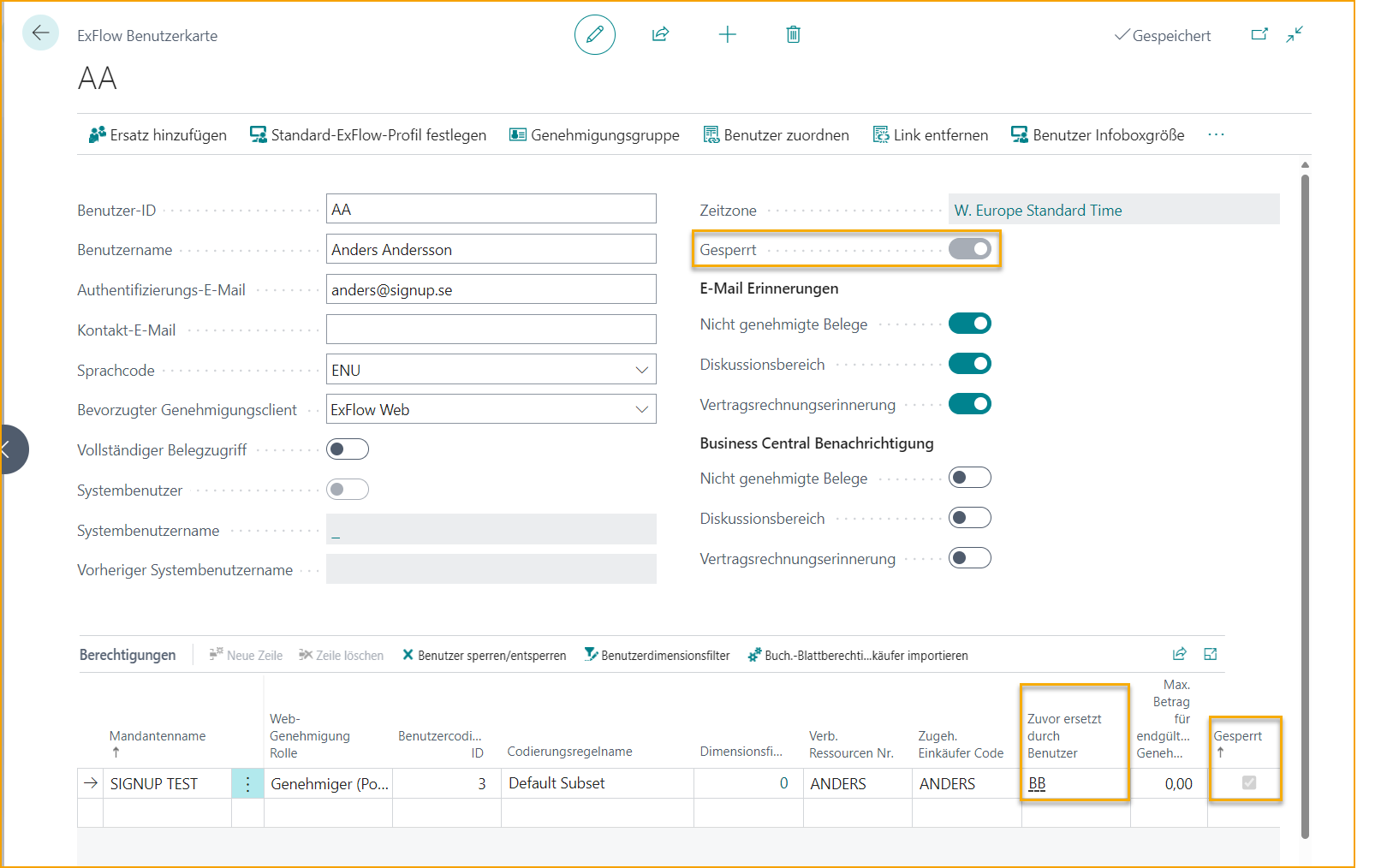The image size is (1387, 868).
Task: Open the Sprachcode dropdown
Action: 641,370
